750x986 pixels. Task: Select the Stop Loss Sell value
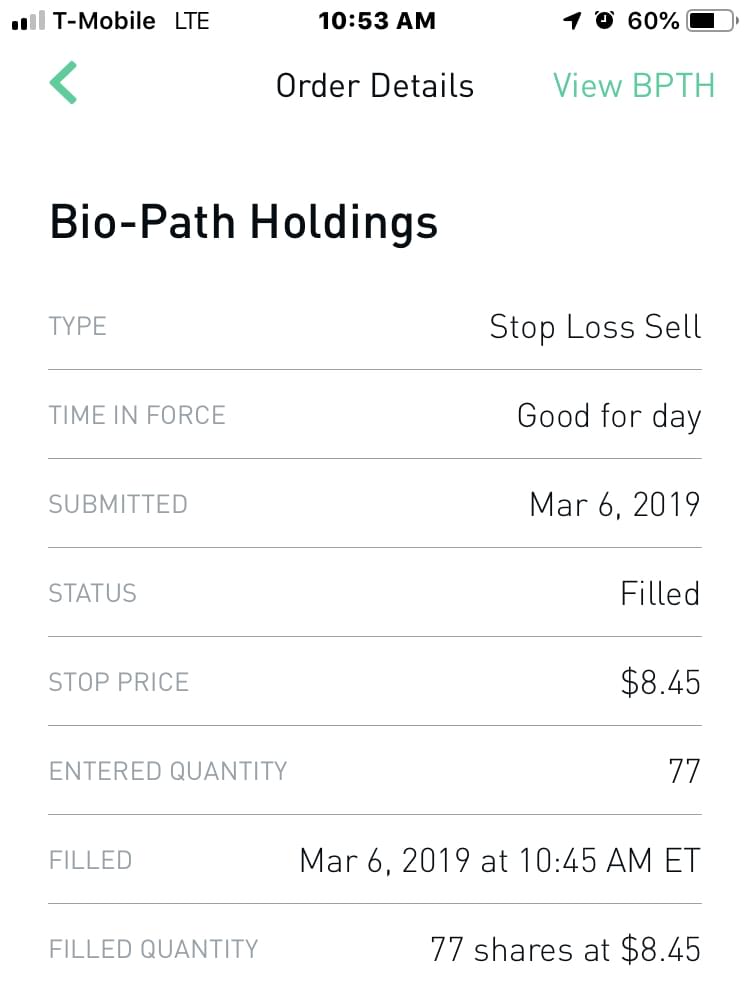tap(595, 327)
